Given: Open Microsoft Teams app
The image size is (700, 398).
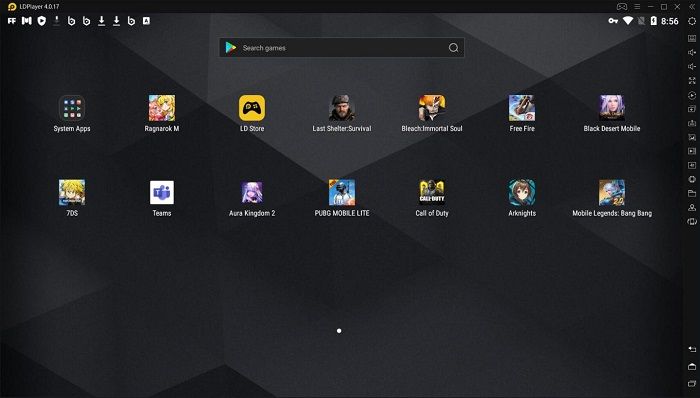Looking at the screenshot, I should [x=162, y=192].
